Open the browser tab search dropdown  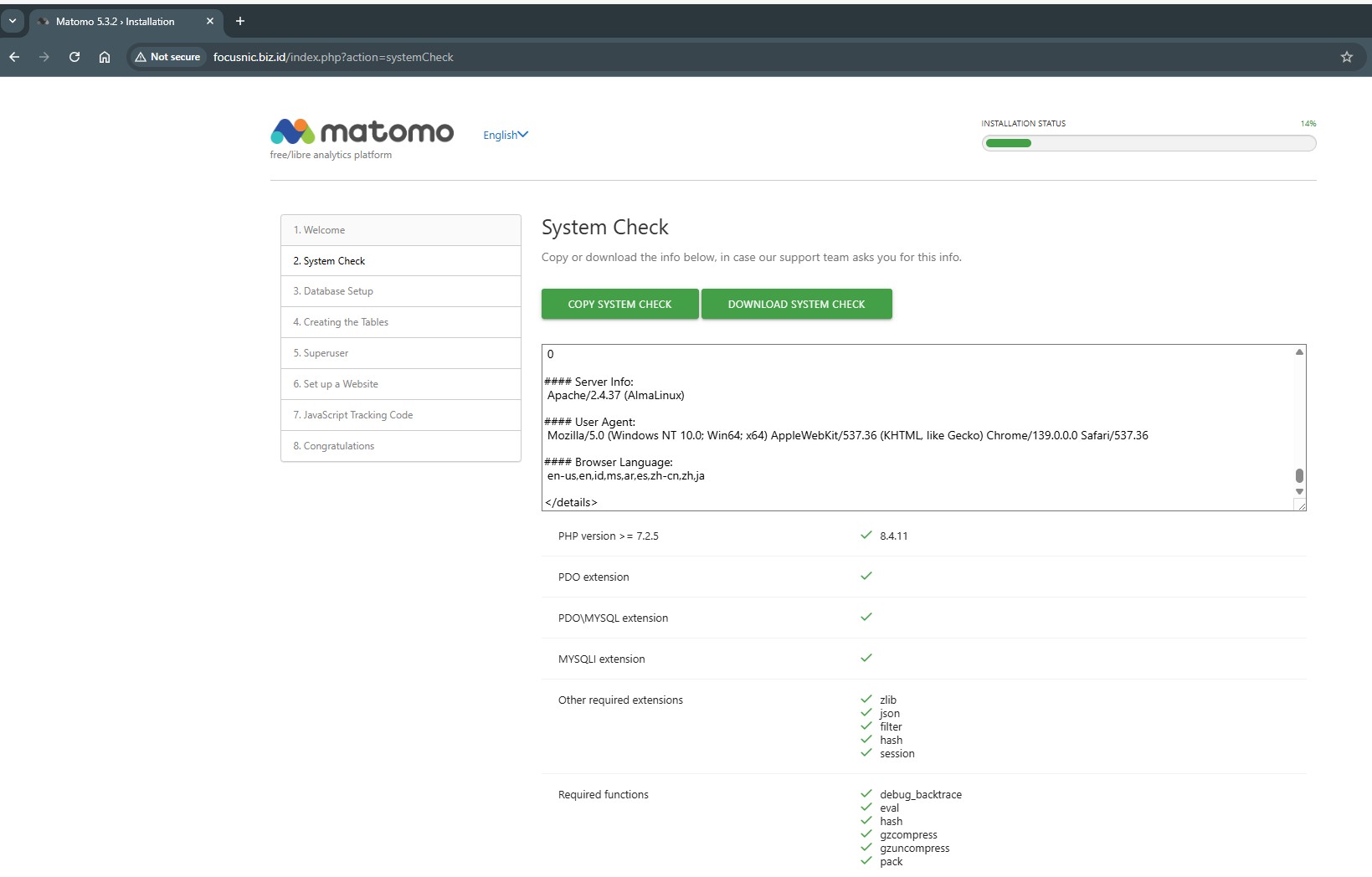(13, 21)
